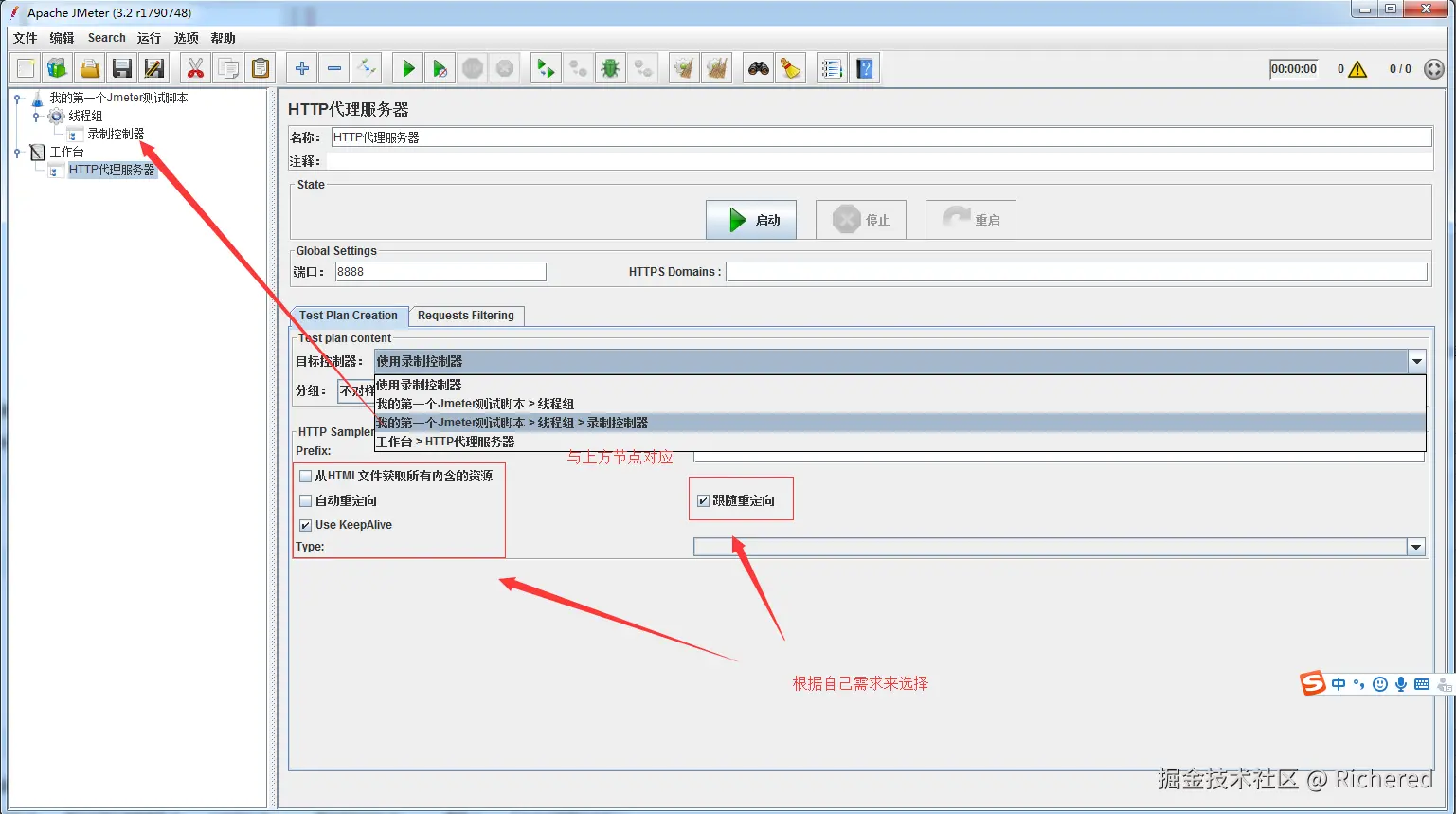
Task: Toggle '从HTML文件获取所有内含的资源' checkbox
Action: coord(305,476)
